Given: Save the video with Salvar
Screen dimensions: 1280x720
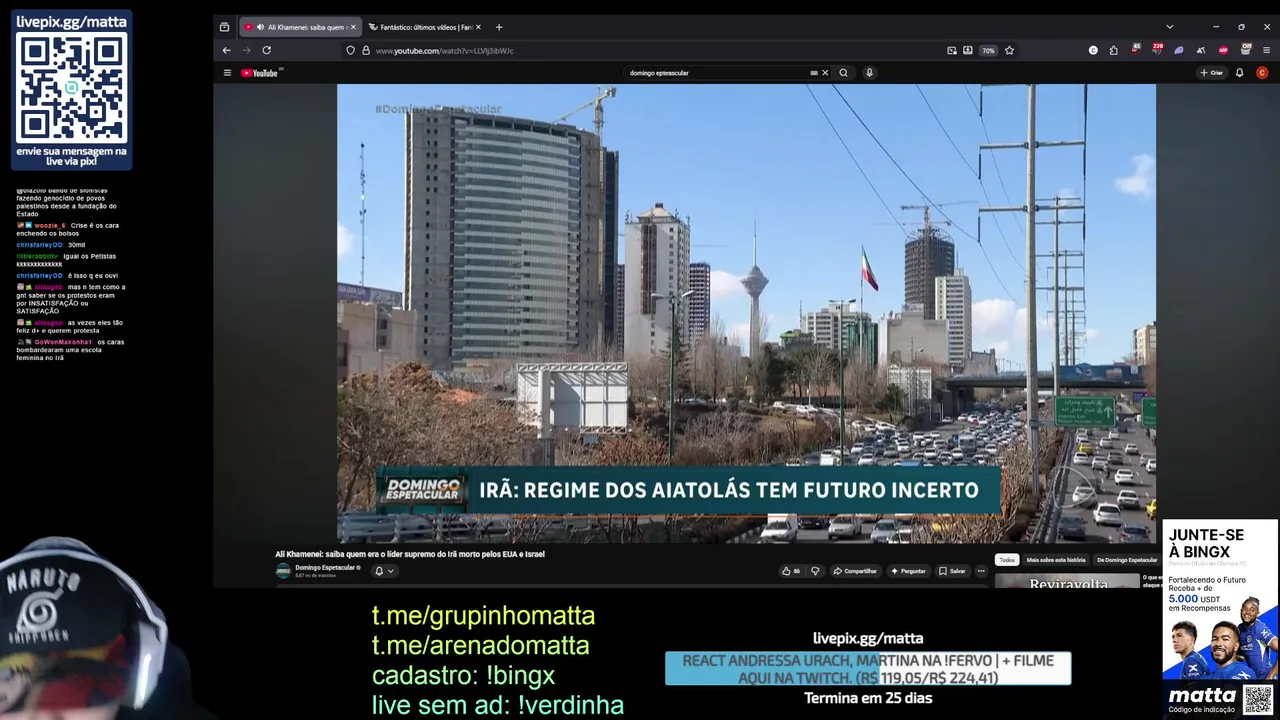Looking at the screenshot, I should click(x=952, y=571).
